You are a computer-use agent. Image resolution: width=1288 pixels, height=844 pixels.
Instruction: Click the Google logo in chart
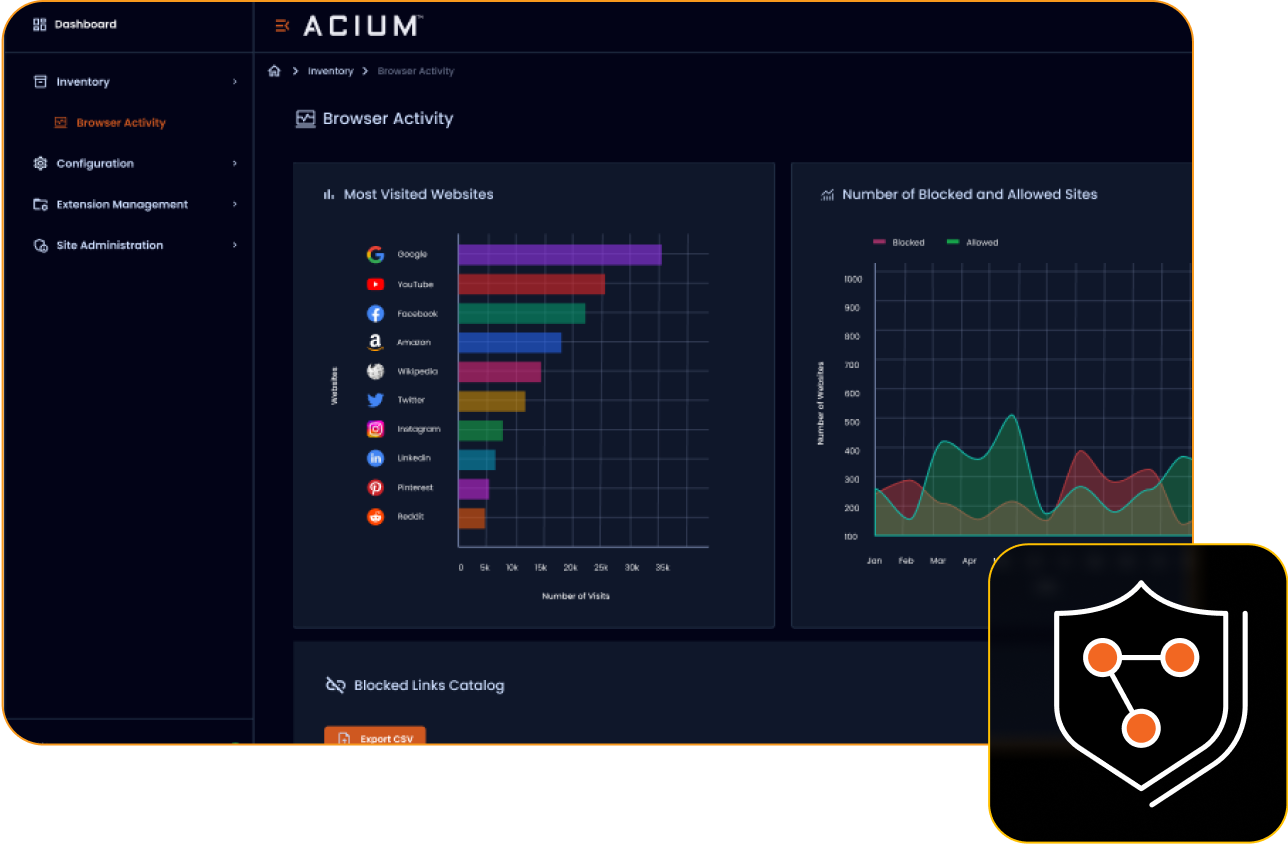pyautogui.click(x=375, y=255)
